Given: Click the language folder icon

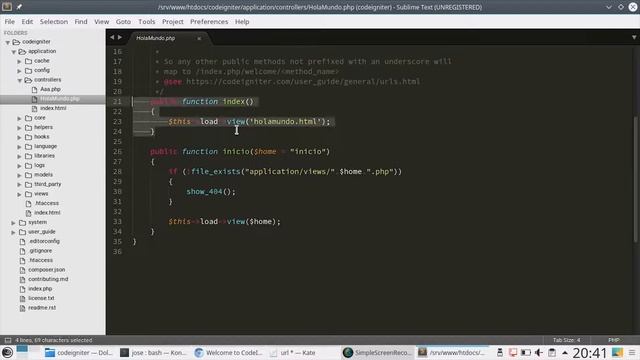Looking at the screenshot, I should pos(29,147).
